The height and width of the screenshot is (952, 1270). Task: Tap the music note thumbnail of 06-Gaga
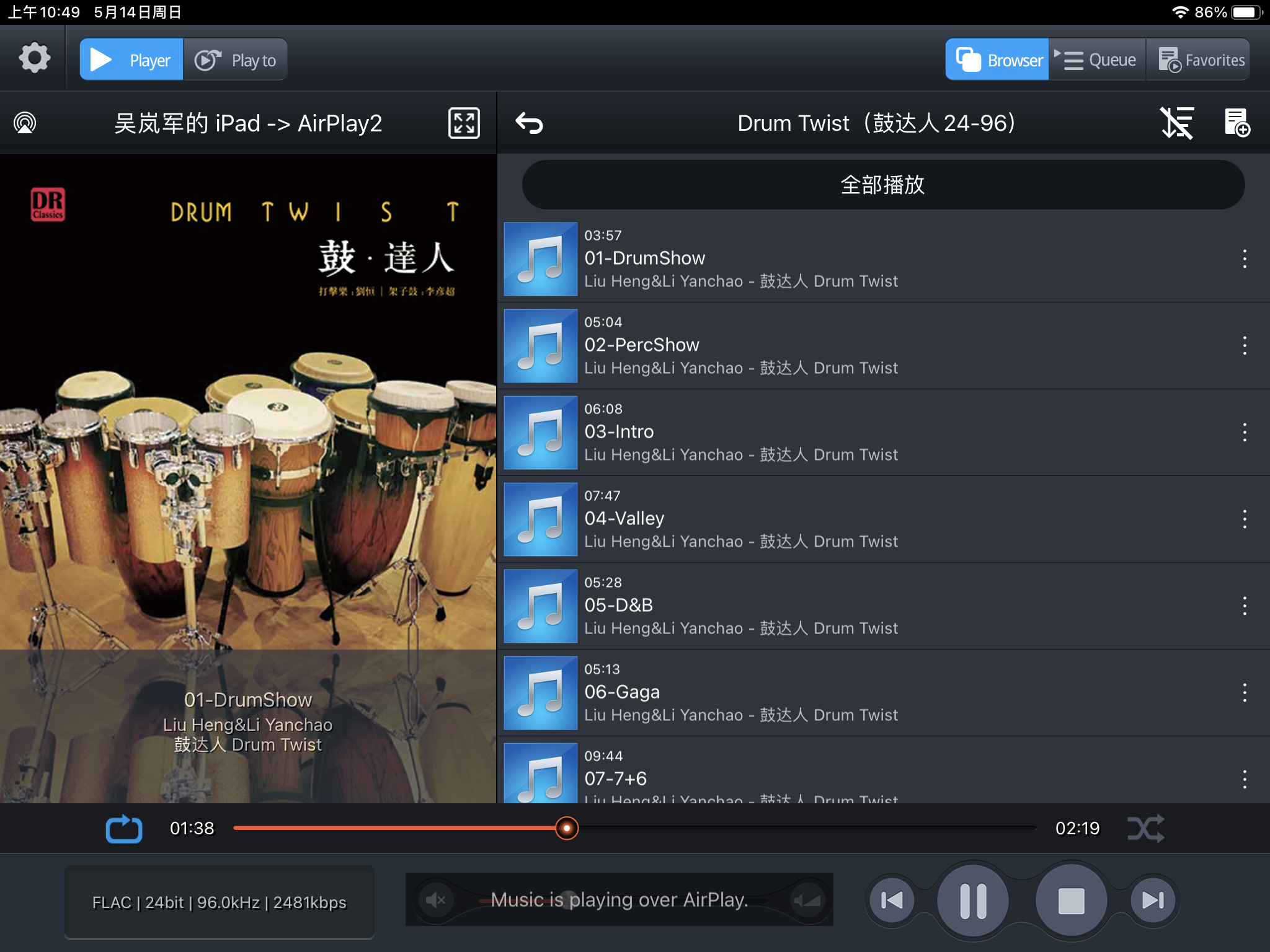point(541,693)
